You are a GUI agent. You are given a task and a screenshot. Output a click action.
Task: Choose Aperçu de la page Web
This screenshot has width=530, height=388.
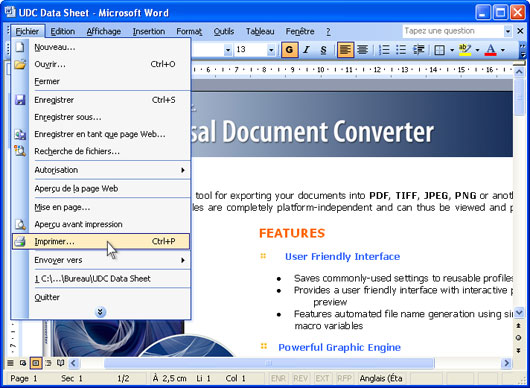coord(101,189)
